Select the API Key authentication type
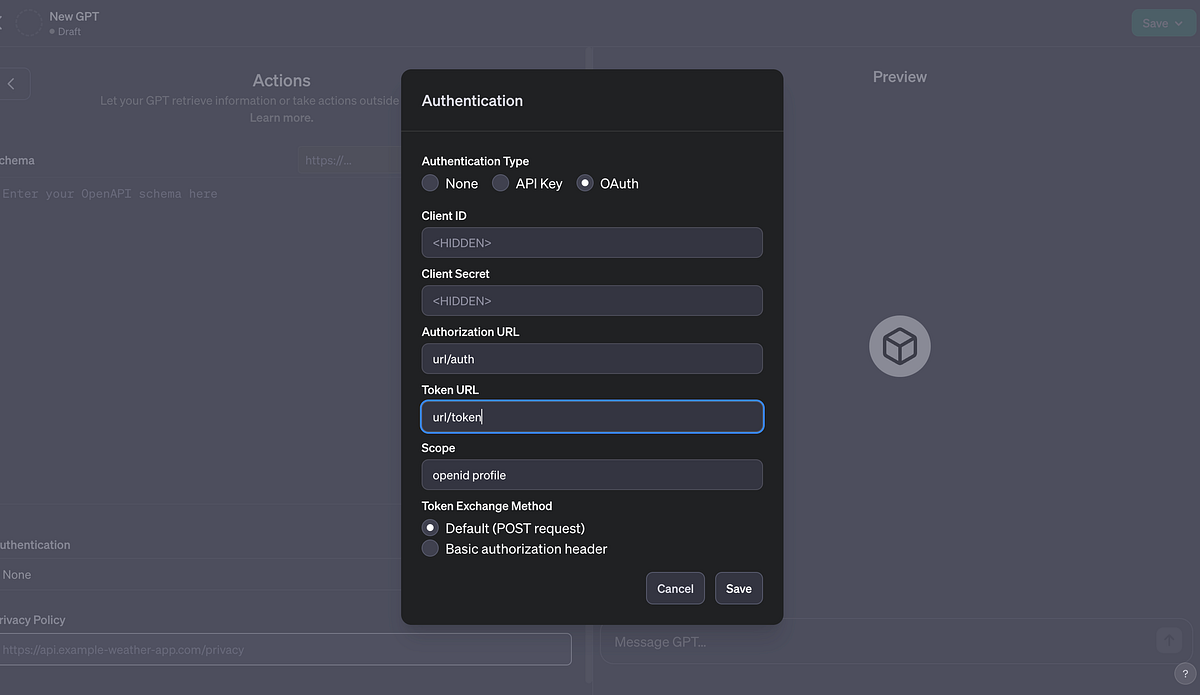1200x695 pixels. tap(500, 183)
